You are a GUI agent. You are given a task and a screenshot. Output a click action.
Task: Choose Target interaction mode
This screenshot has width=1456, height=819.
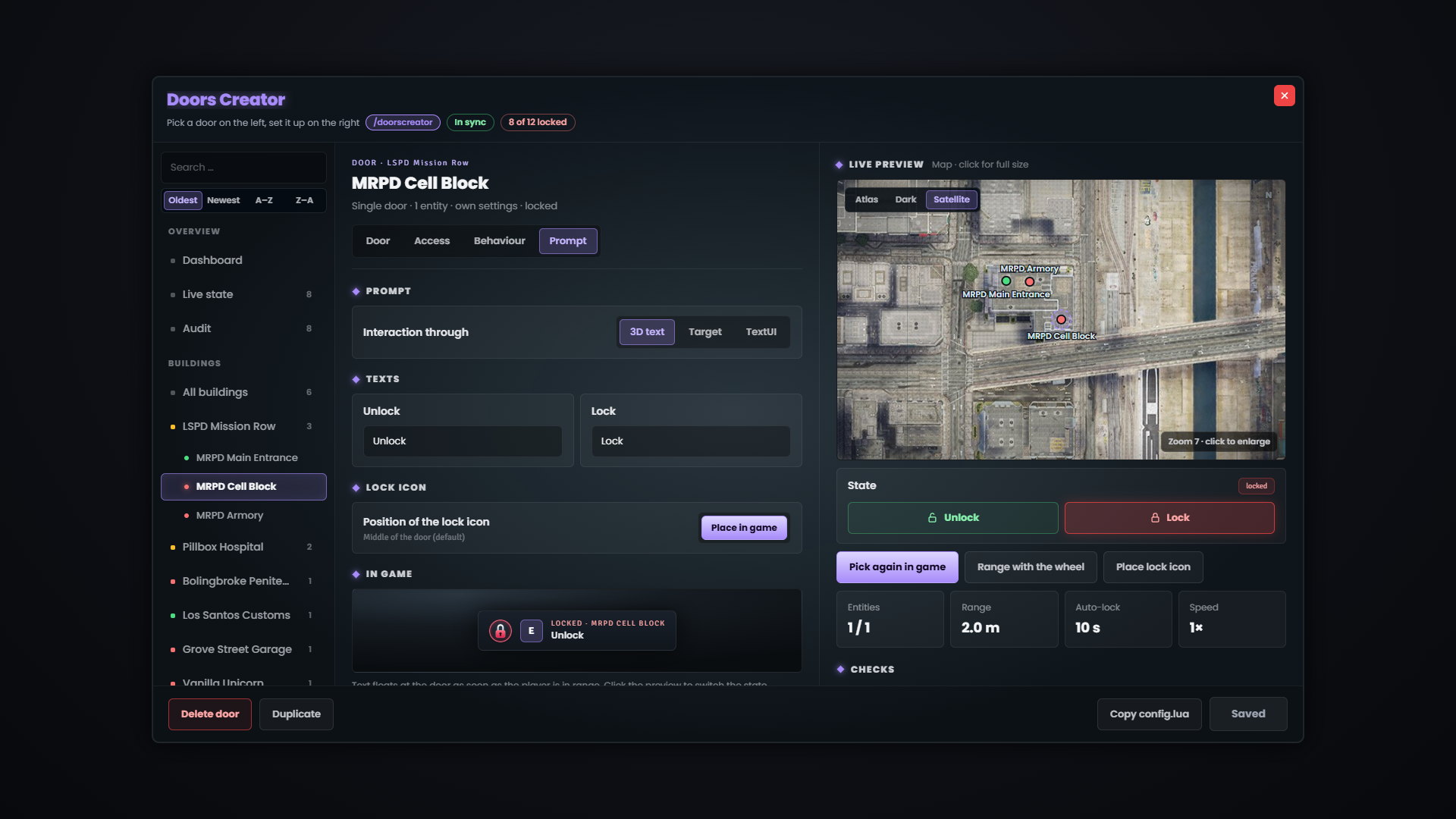[x=704, y=332]
